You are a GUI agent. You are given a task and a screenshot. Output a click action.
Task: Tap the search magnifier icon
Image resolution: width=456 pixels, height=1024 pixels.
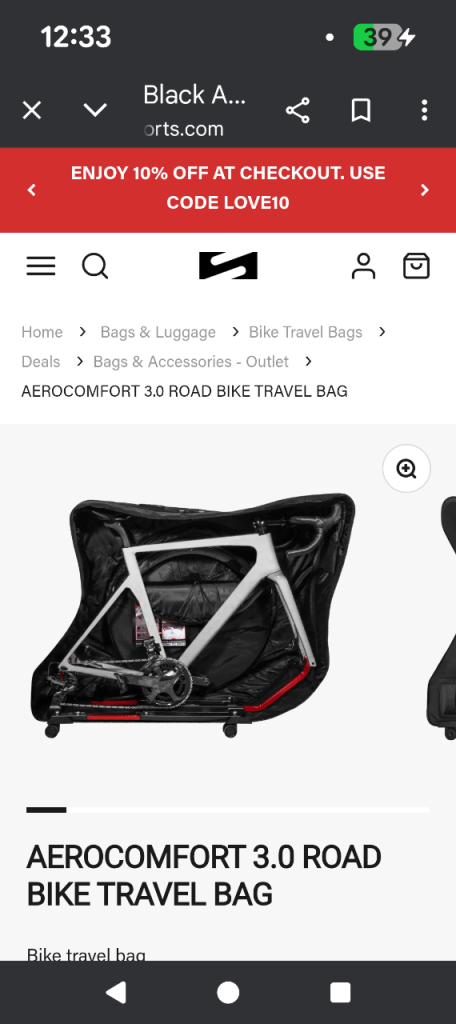click(95, 266)
